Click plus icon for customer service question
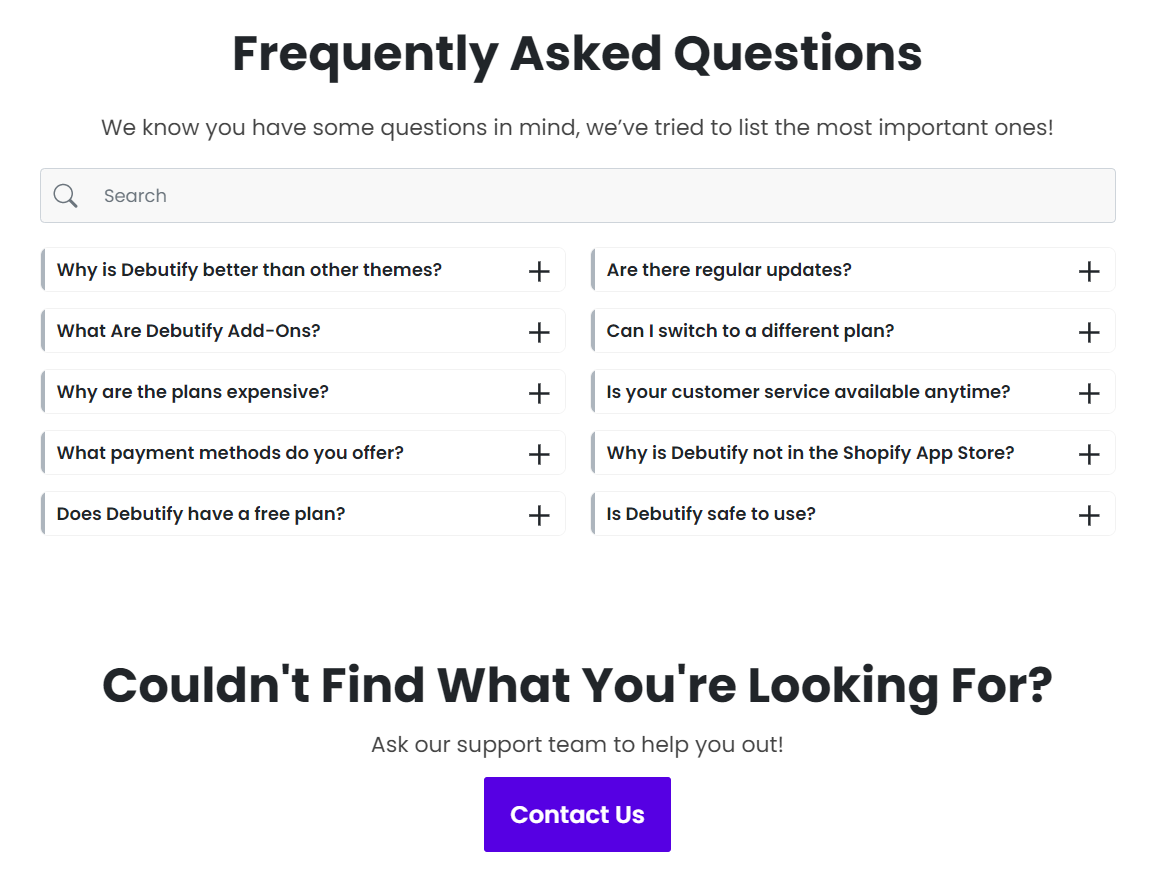 [1089, 393]
